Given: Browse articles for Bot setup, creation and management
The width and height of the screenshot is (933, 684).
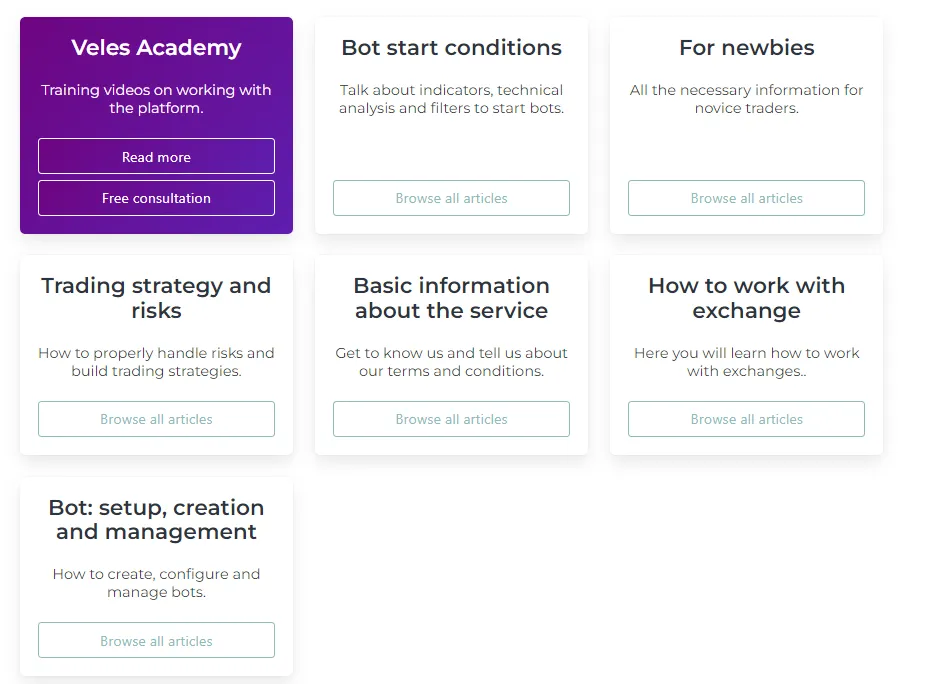Looking at the screenshot, I should [x=156, y=641].
